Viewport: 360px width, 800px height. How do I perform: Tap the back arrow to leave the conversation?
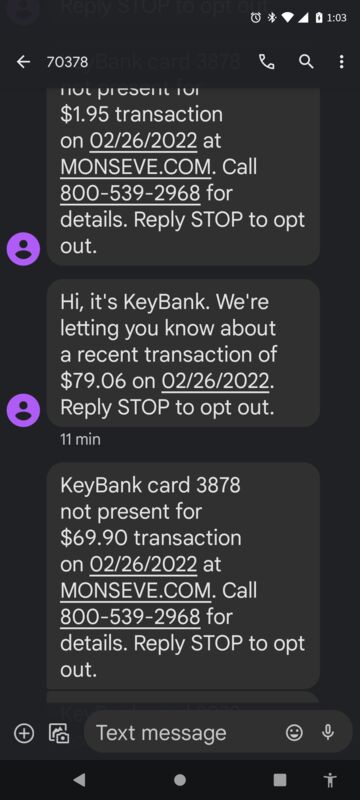click(x=23, y=62)
